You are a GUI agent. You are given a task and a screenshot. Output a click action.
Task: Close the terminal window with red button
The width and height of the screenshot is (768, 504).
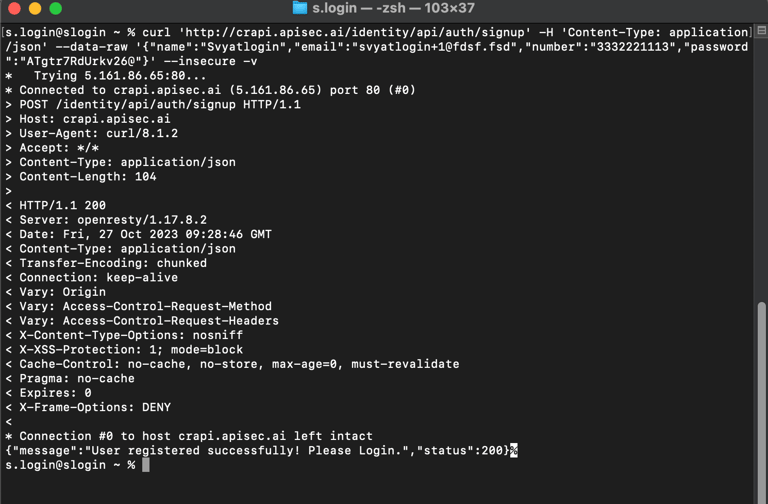pos(14,8)
